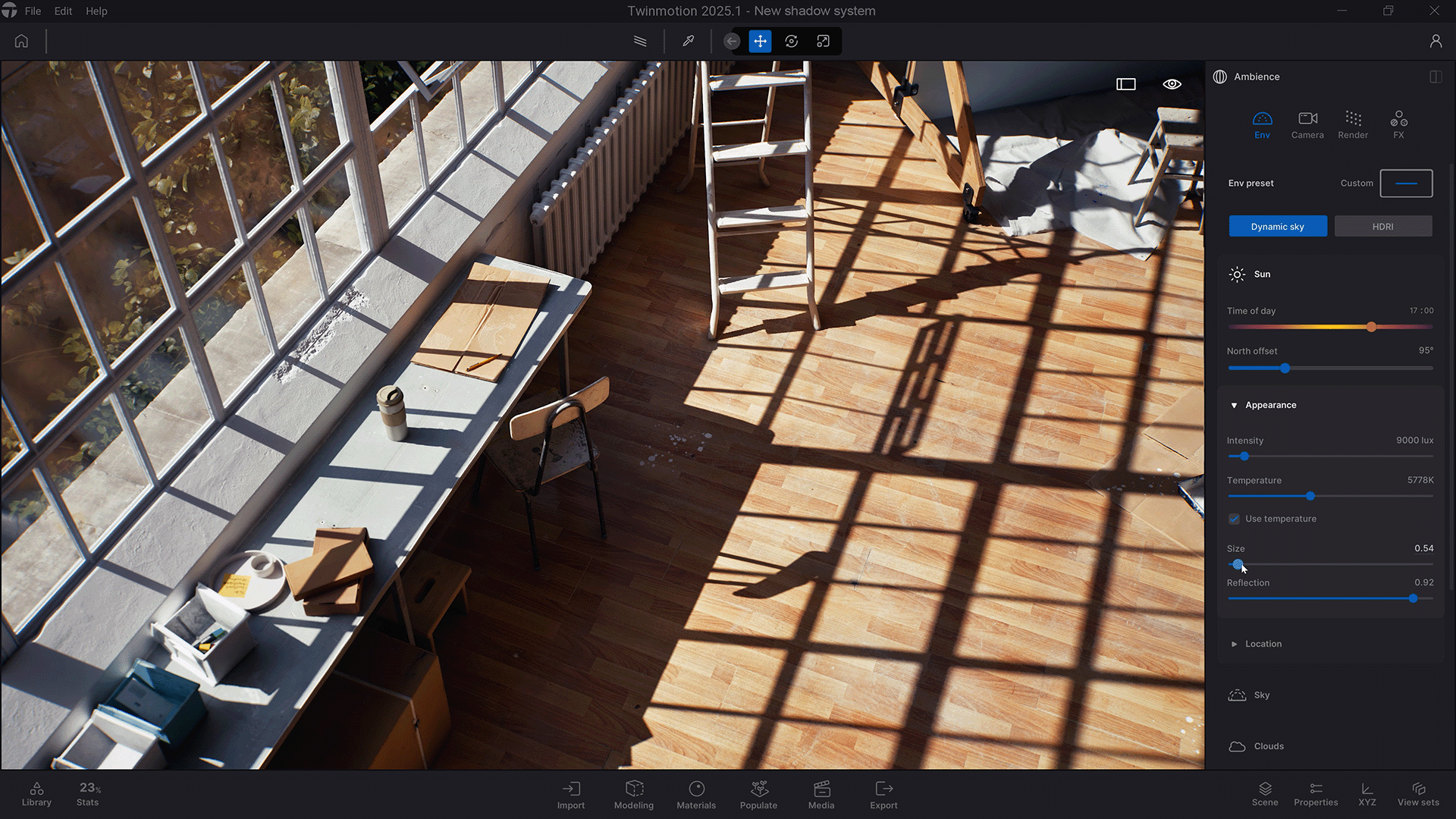Toggle the viewport display layout icon

click(x=1126, y=84)
